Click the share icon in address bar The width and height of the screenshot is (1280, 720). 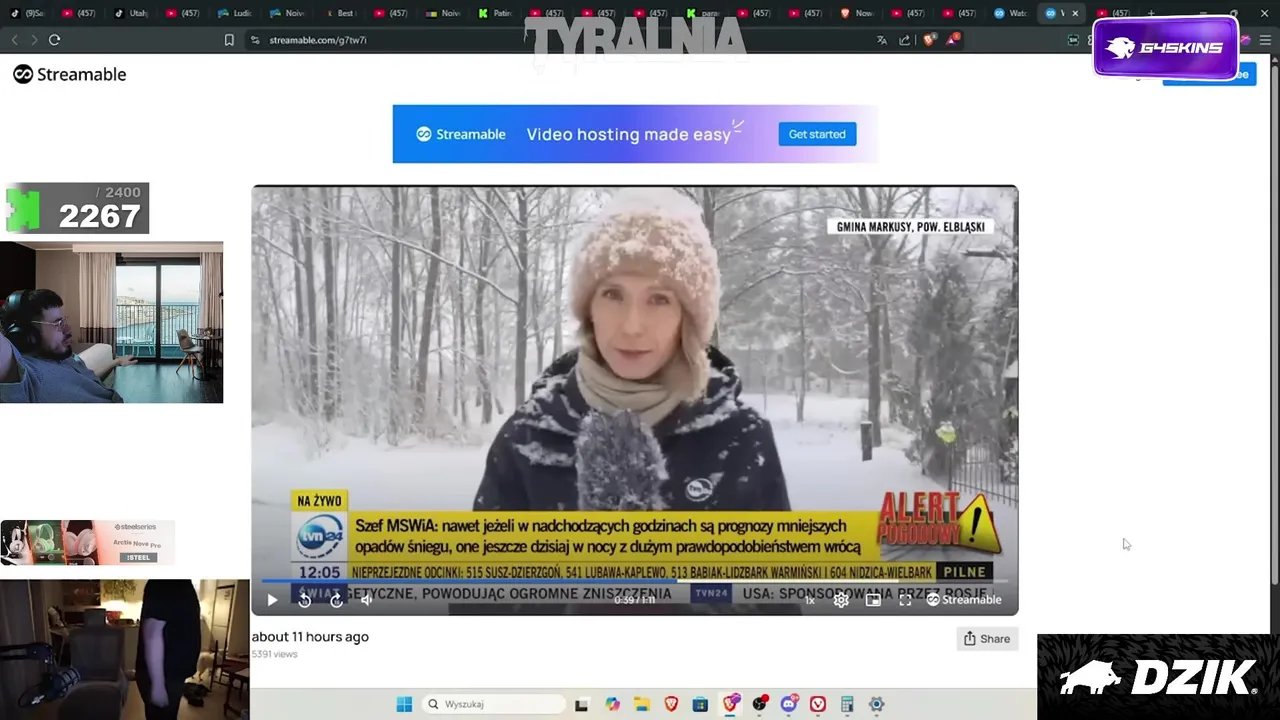(x=905, y=40)
